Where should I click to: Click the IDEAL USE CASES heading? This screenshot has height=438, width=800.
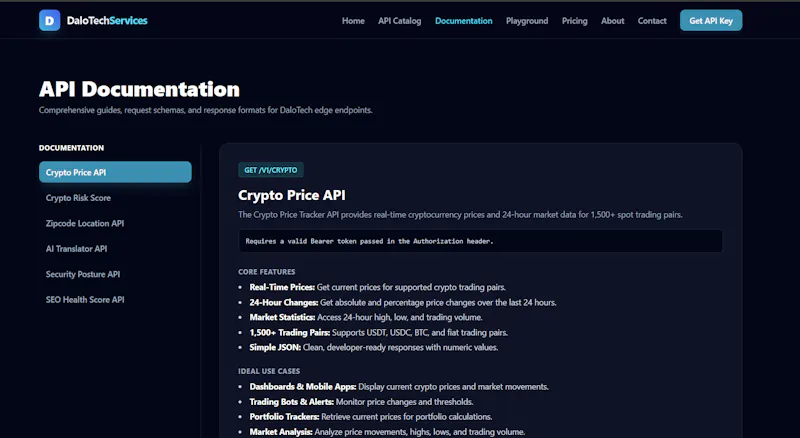coord(269,371)
